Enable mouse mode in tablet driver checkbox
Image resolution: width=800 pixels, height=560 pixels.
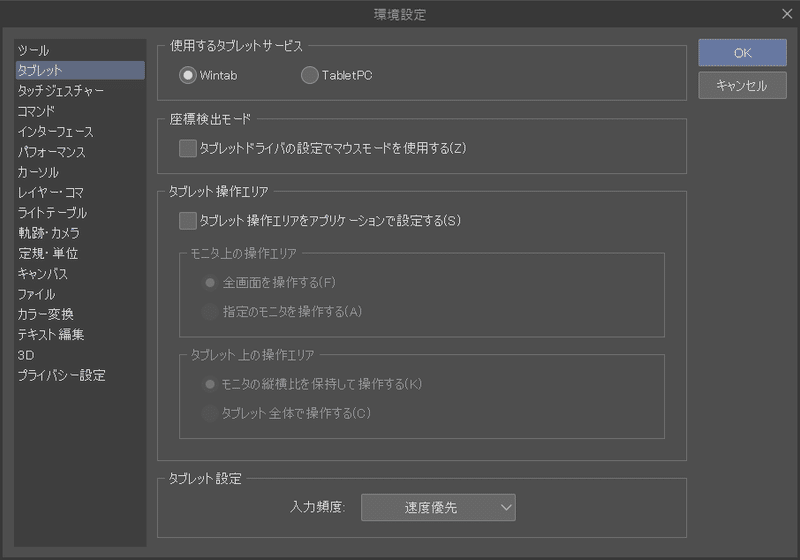(188, 148)
